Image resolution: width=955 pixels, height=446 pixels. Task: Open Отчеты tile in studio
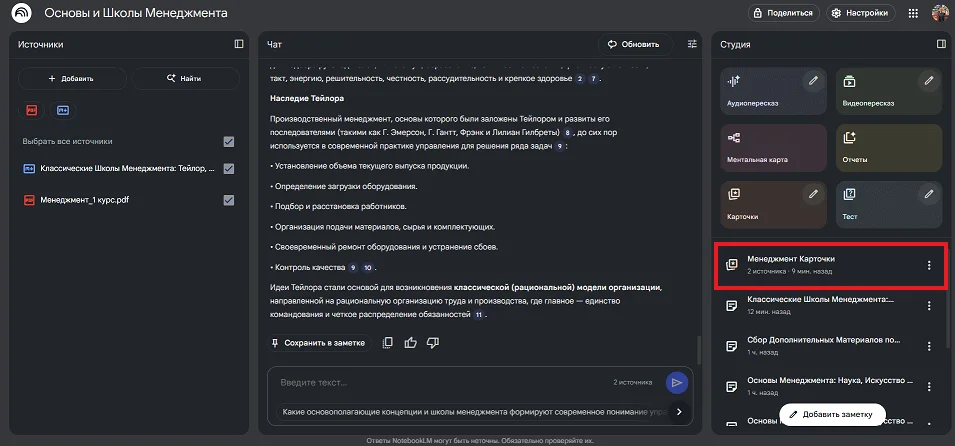click(x=884, y=147)
